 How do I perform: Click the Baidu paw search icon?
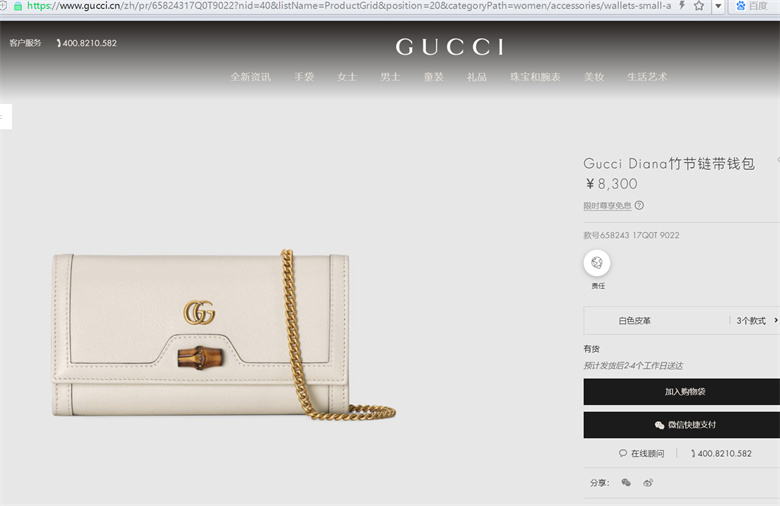[741, 6]
